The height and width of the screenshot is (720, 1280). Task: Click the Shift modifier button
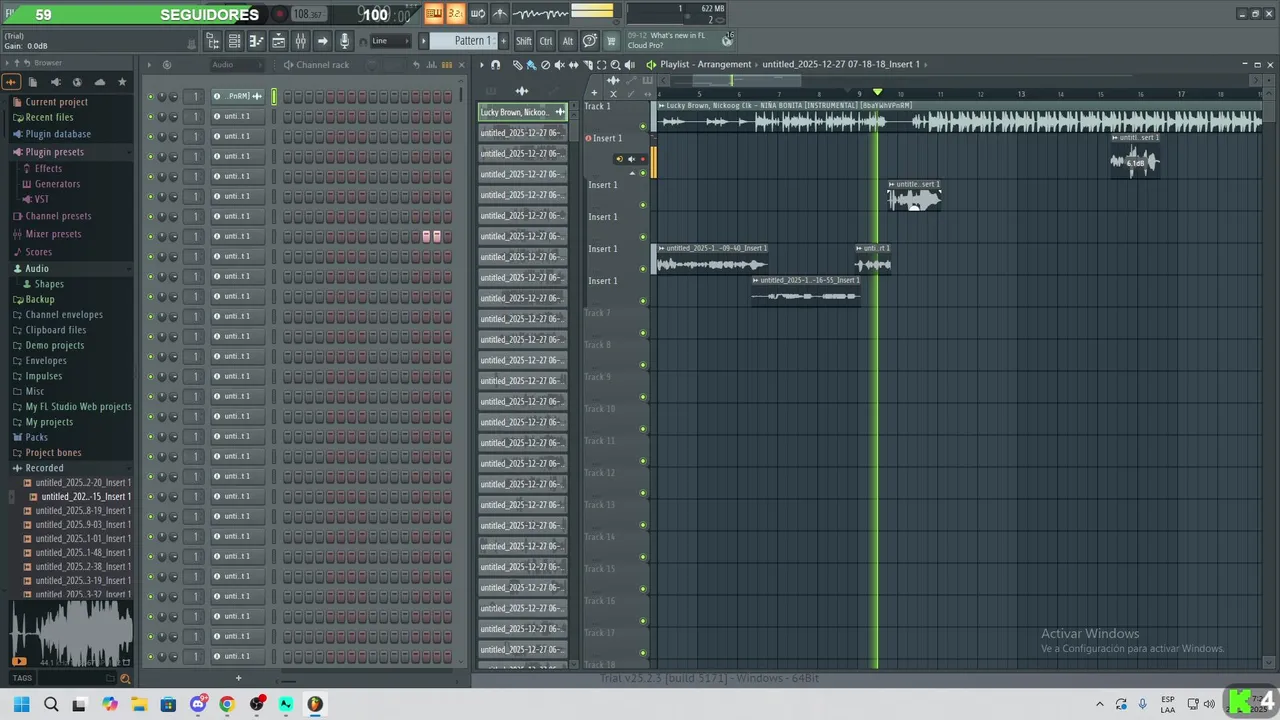pyautogui.click(x=524, y=41)
